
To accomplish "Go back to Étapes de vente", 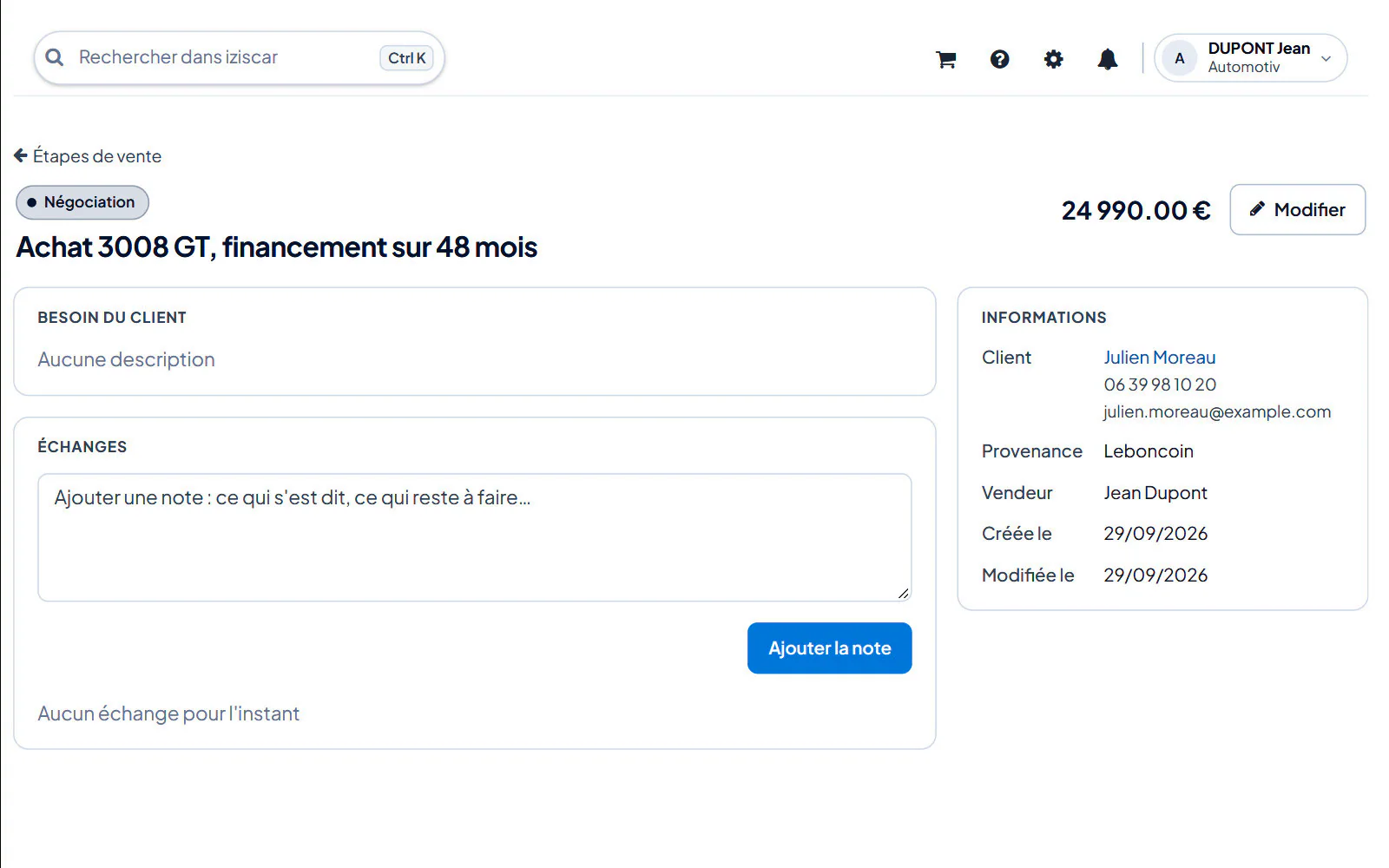I will point(88,156).
